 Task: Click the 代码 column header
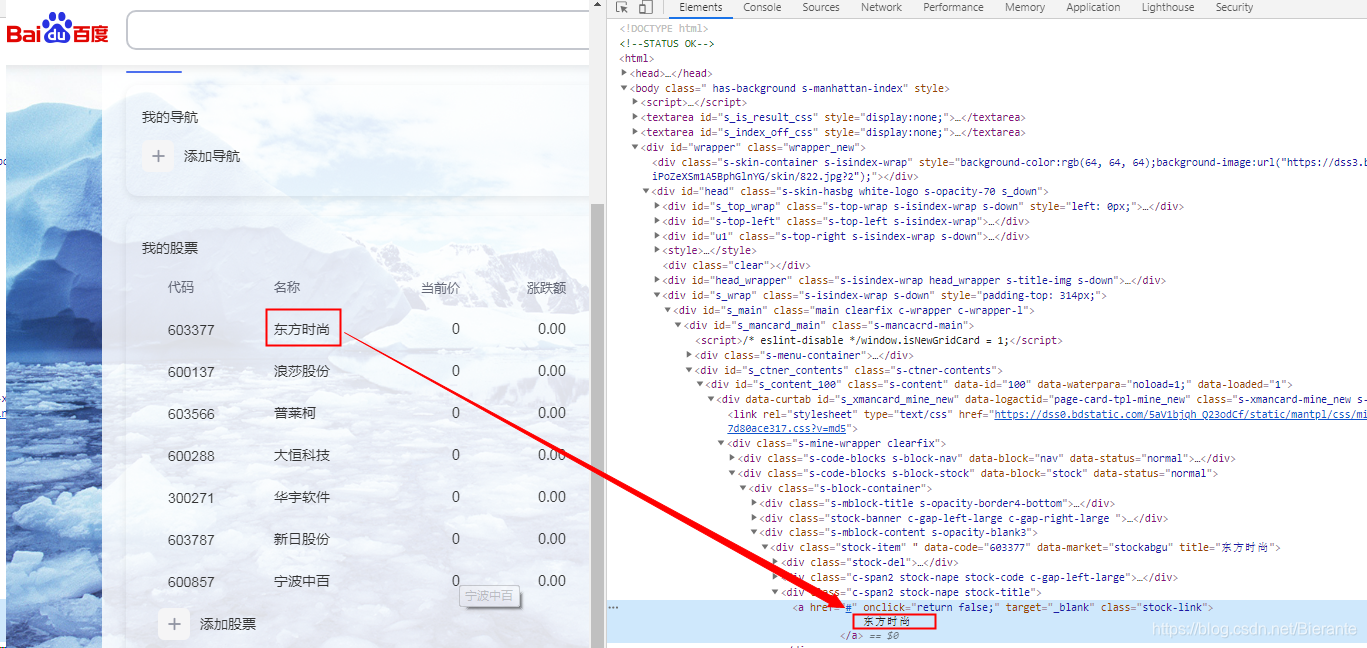coord(181,287)
